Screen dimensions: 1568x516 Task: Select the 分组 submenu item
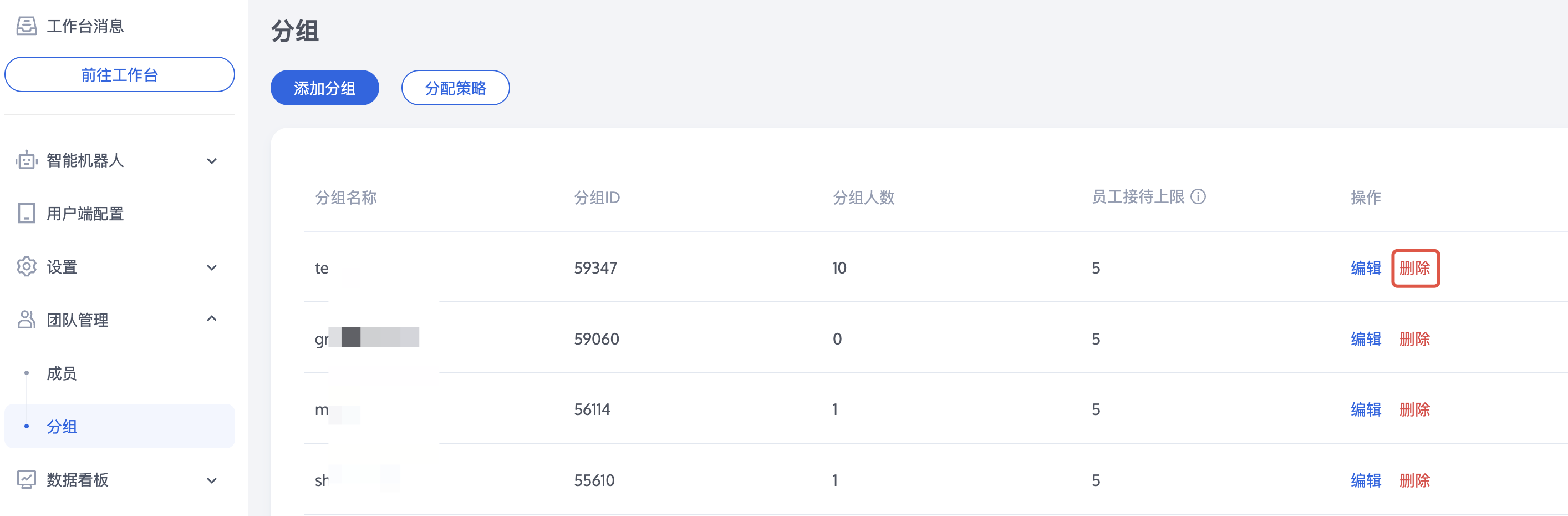(119, 427)
